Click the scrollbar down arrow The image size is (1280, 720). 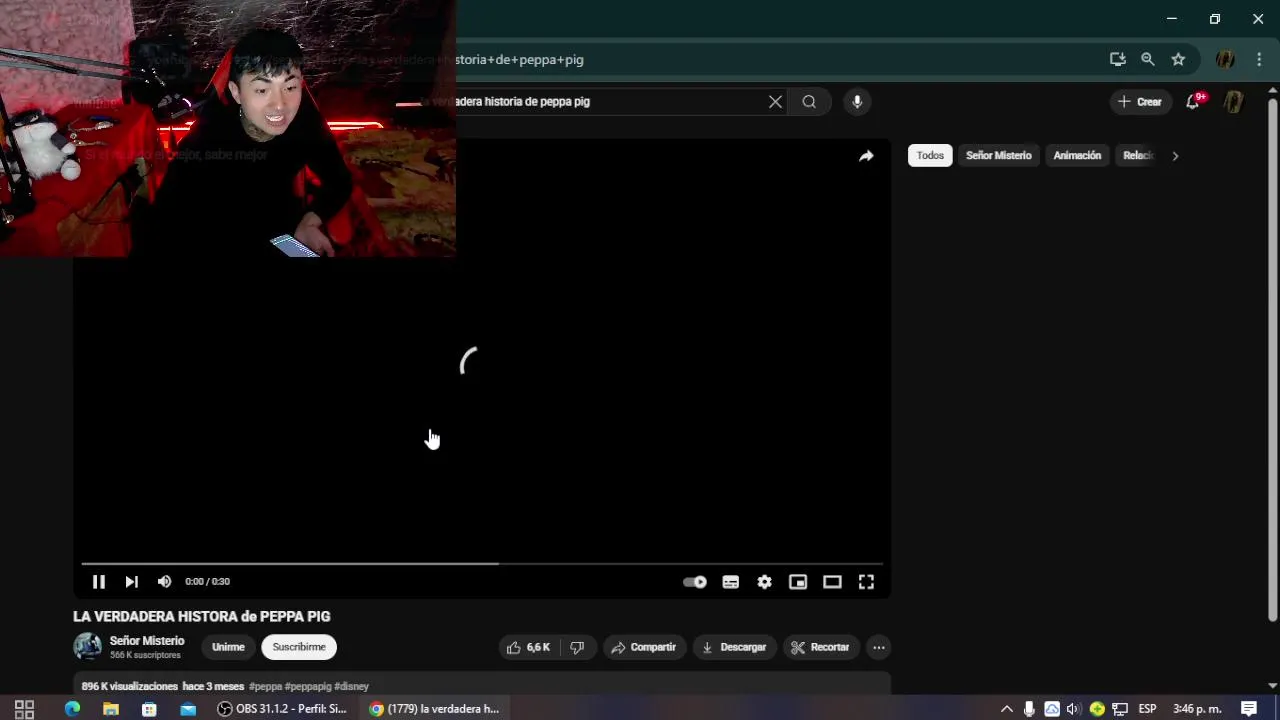(x=1272, y=686)
